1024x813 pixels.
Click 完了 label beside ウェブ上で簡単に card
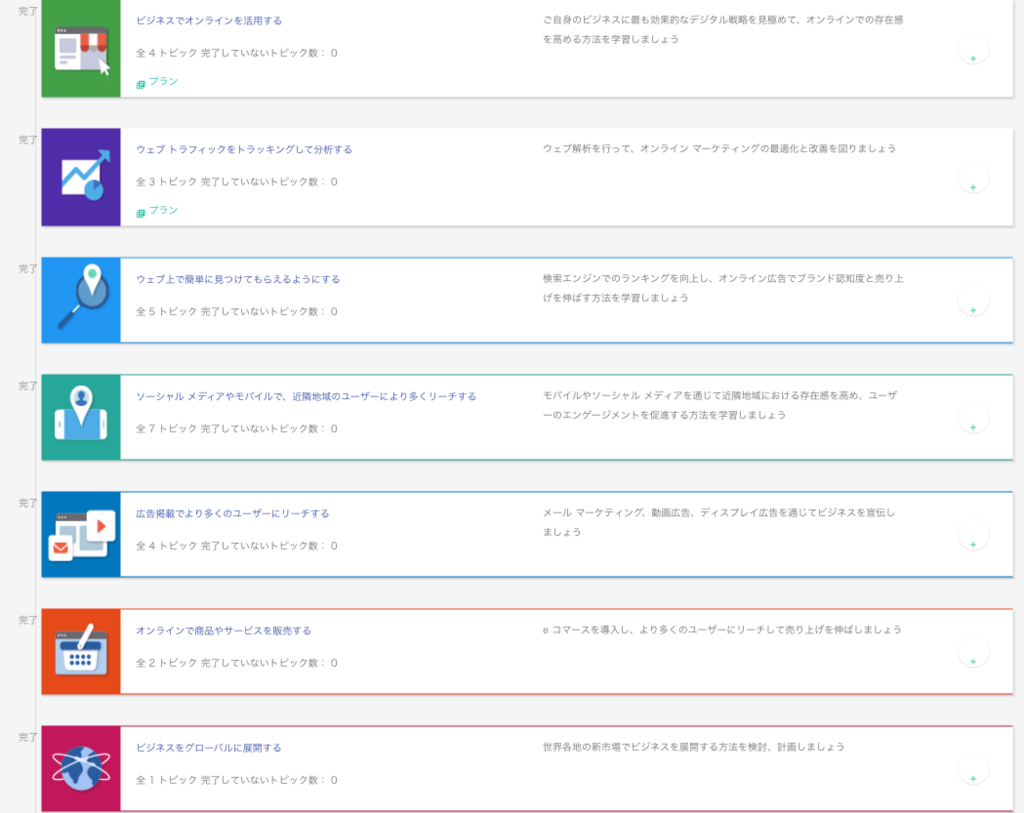coord(28,268)
